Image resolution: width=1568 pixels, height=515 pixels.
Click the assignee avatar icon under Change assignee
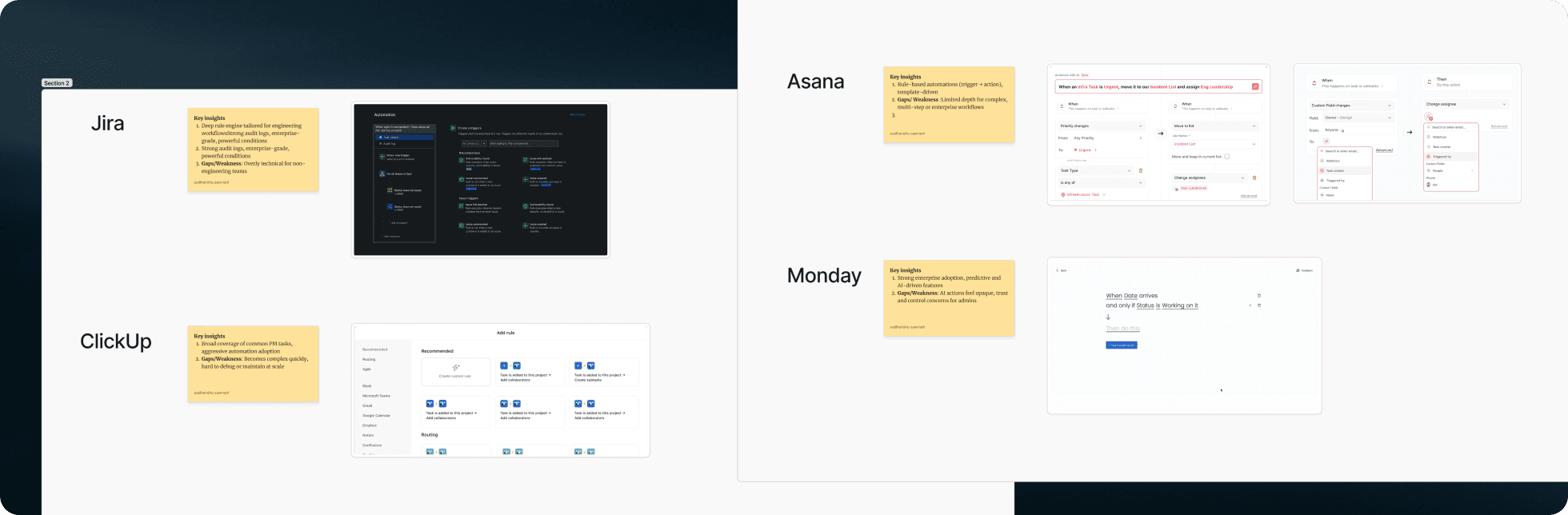pos(1428,117)
